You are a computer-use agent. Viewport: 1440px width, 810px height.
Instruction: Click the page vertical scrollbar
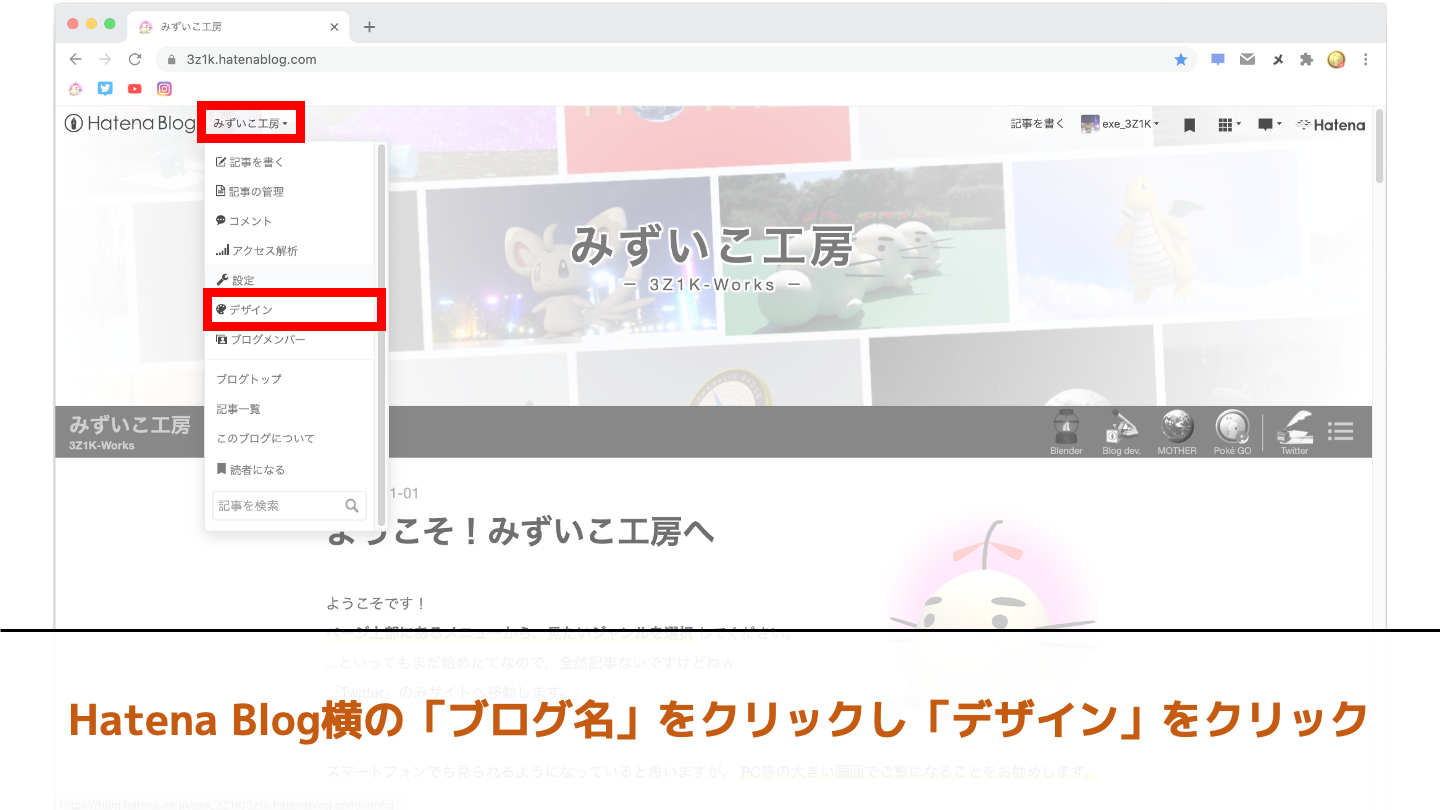coord(1380,146)
